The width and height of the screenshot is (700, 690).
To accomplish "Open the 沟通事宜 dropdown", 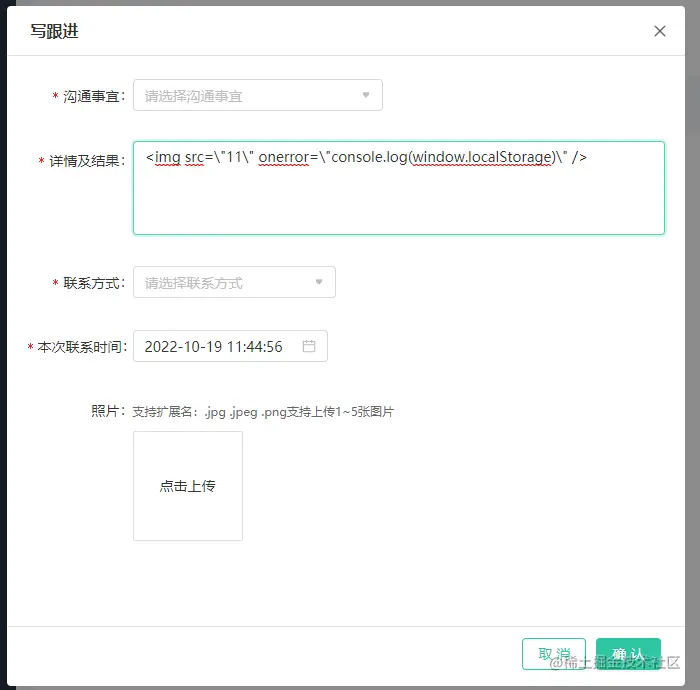I will point(258,95).
